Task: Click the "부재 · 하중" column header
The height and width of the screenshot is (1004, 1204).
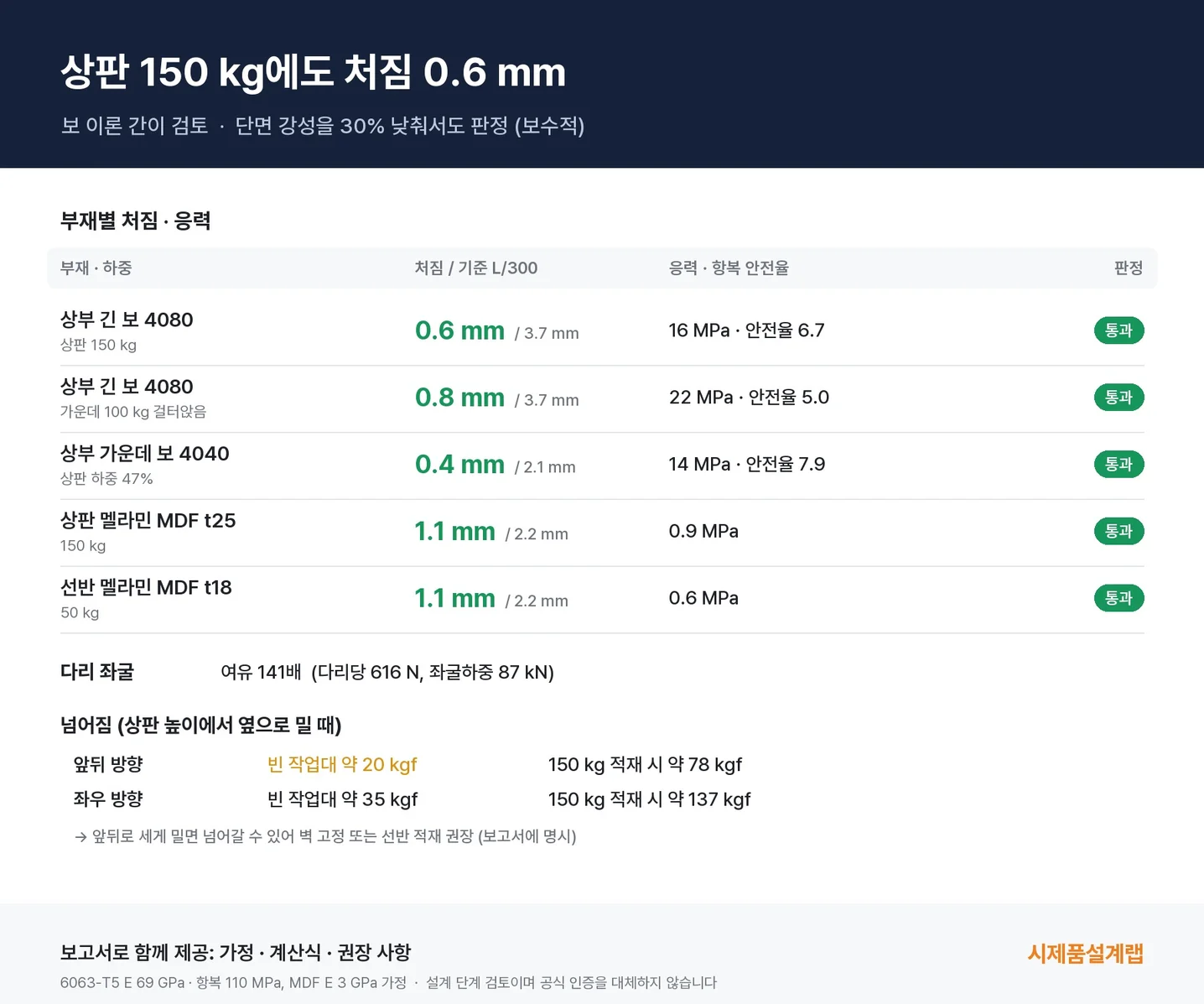Action: point(96,268)
